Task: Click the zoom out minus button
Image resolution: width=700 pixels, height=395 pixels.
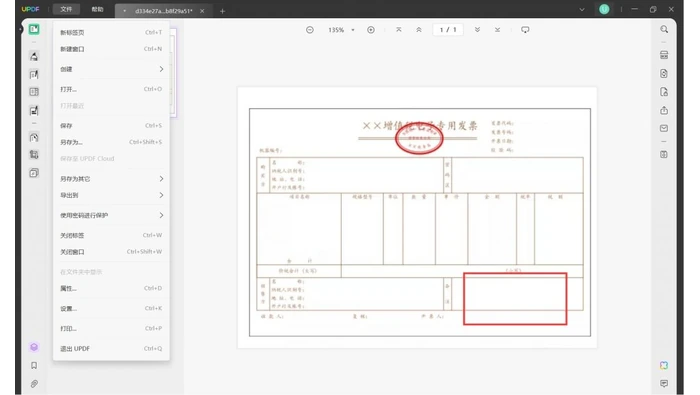Action: point(310,30)
